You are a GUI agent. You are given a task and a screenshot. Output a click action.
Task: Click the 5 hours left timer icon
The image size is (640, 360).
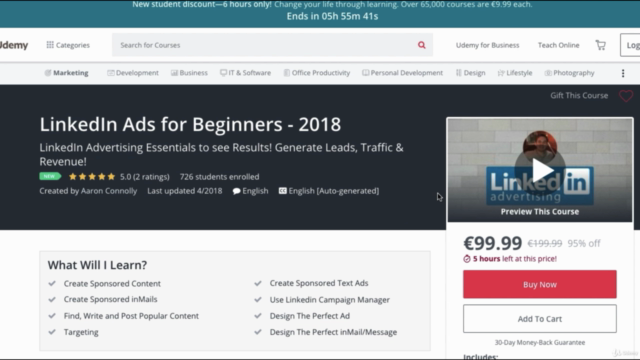coord(467,259)
